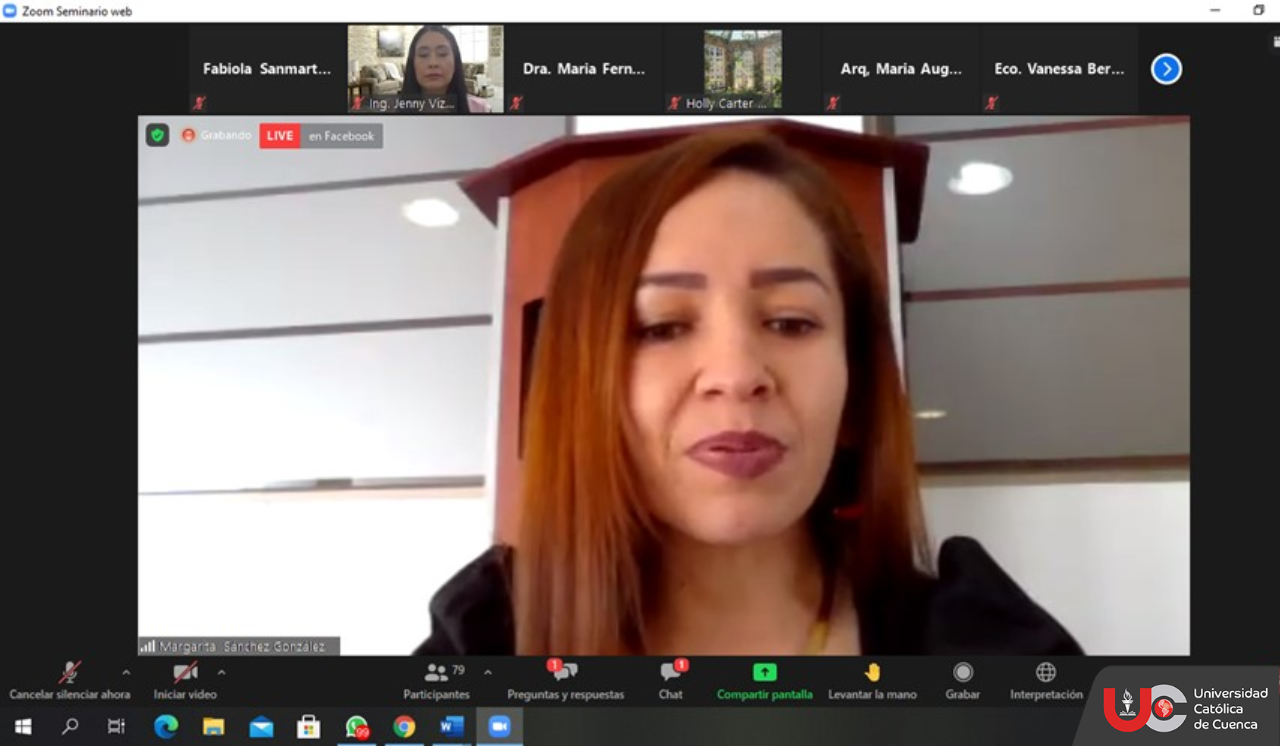Start recording with Grabar

[x=963, y=680]
